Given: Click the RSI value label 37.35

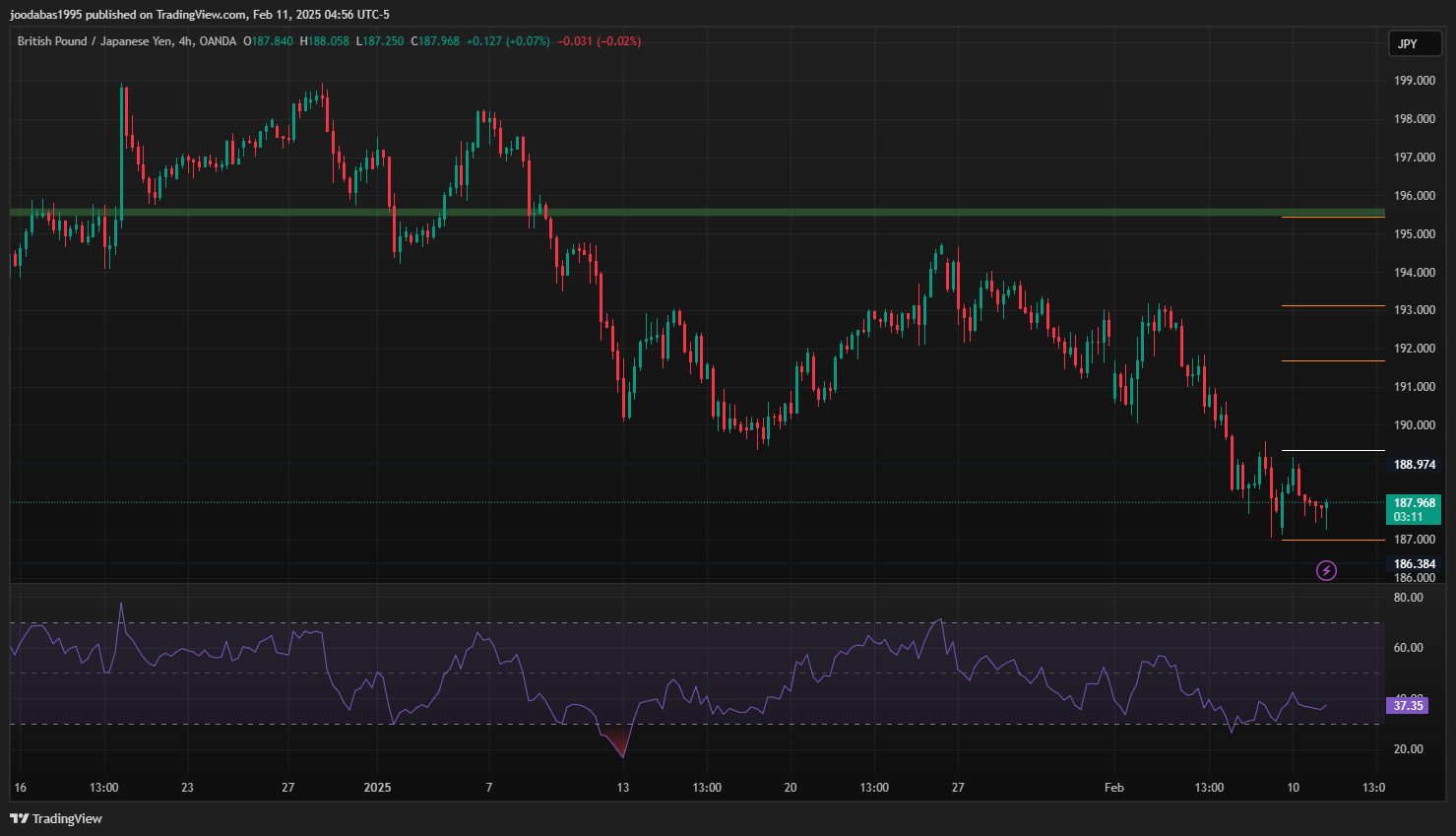Looking at the screenshot, I should (x=1408, y=706).
